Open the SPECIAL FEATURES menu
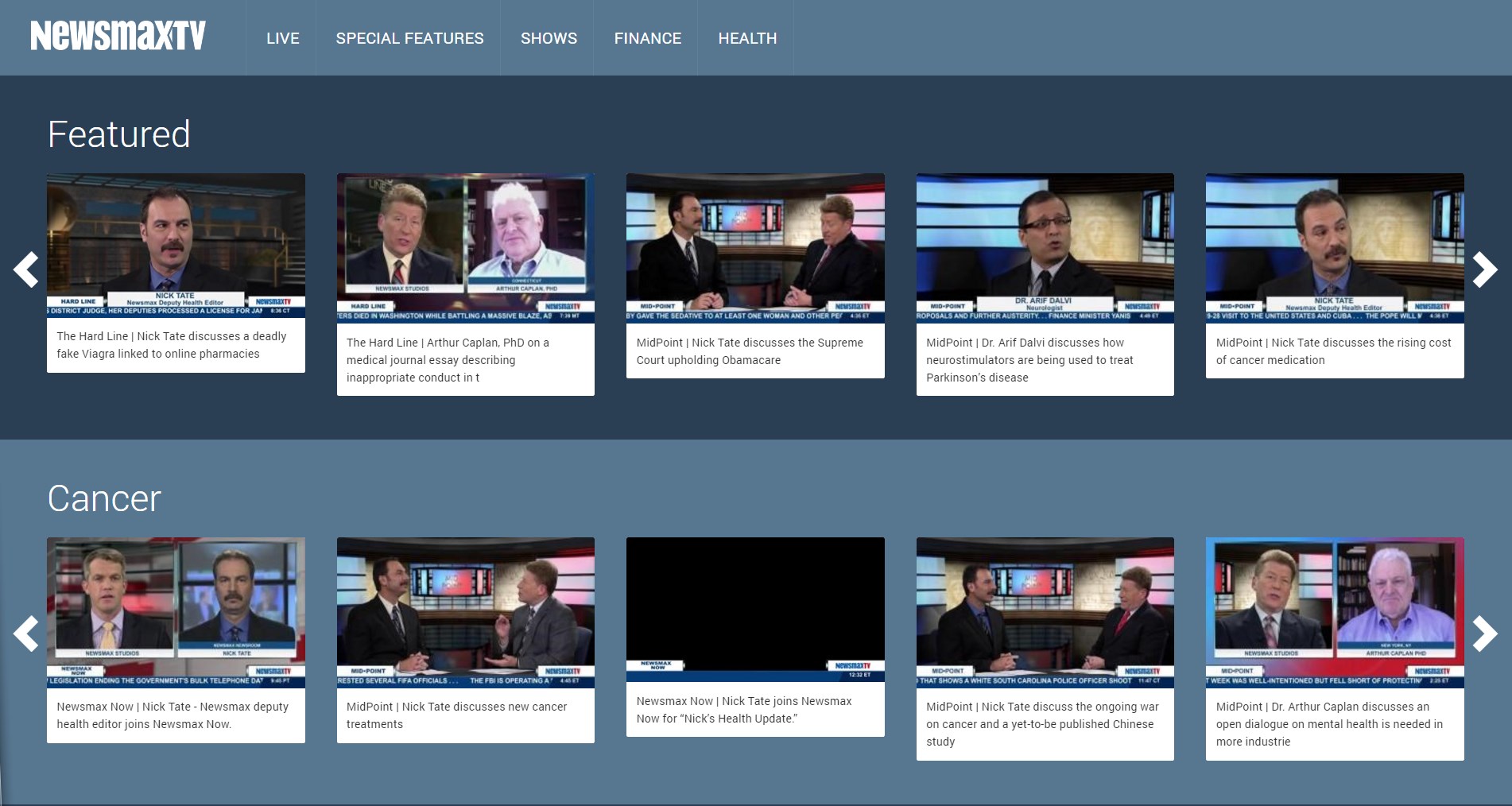Image resolution: width=1512 pixels, height=806 pixels. 409,38
